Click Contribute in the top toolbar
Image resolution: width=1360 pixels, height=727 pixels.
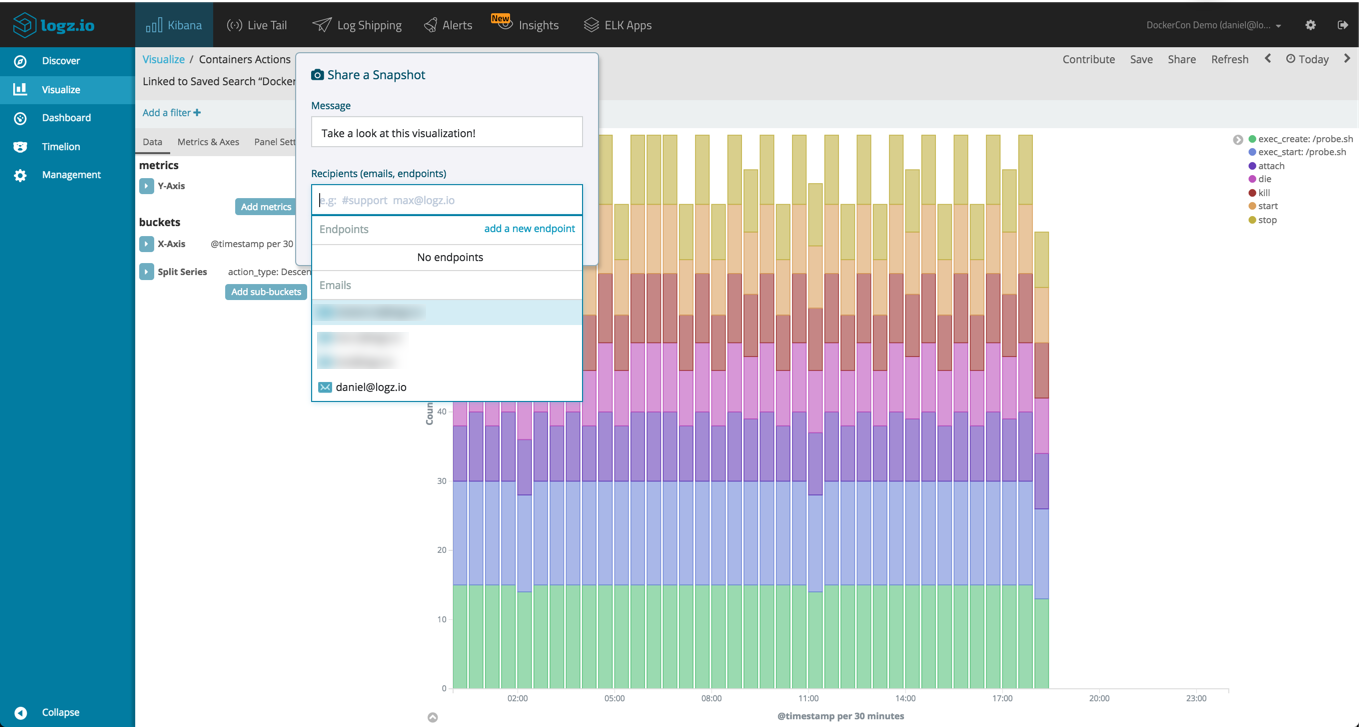[x=1088, y=59]
